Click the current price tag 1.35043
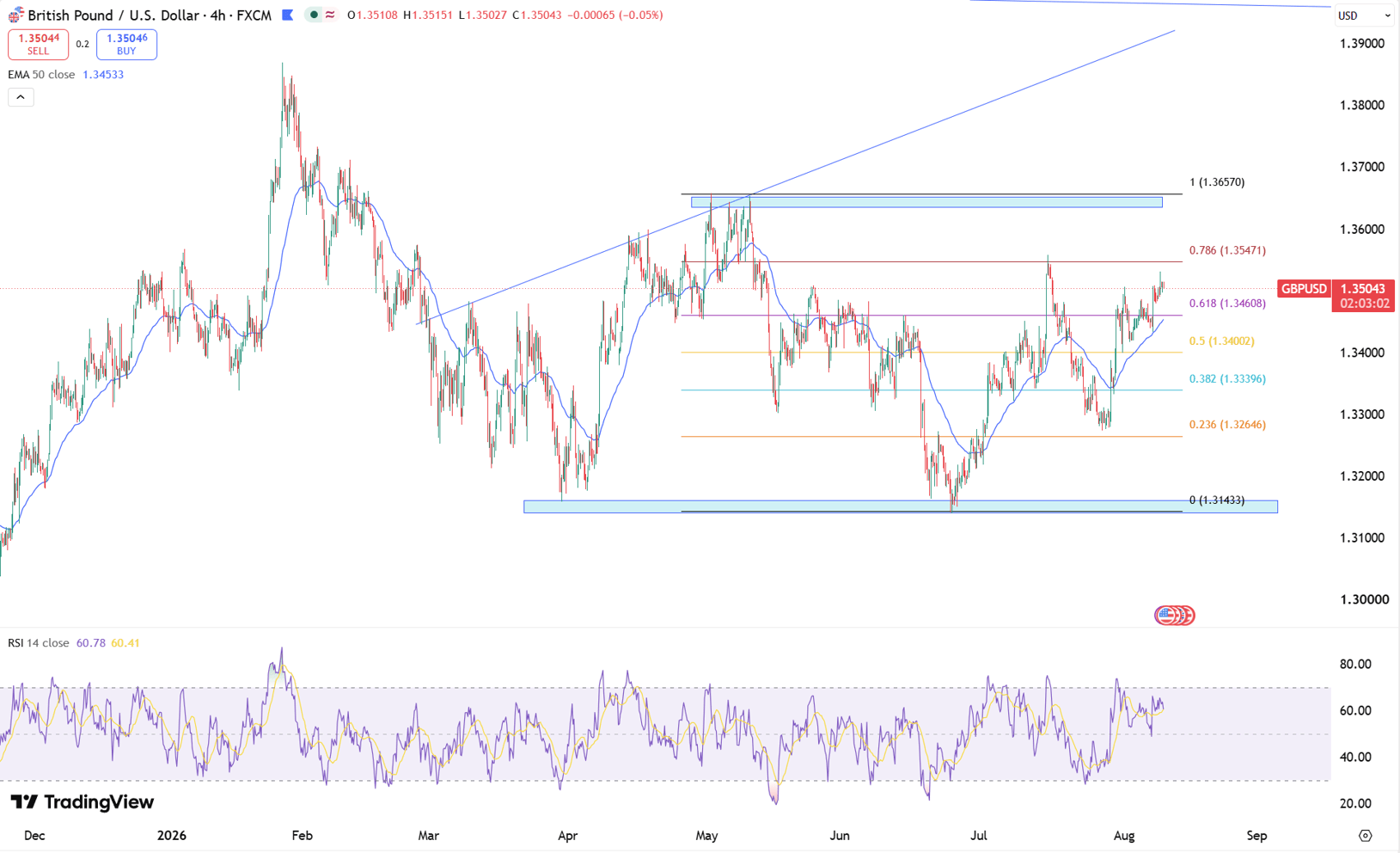 click(x=1363, y=289)
